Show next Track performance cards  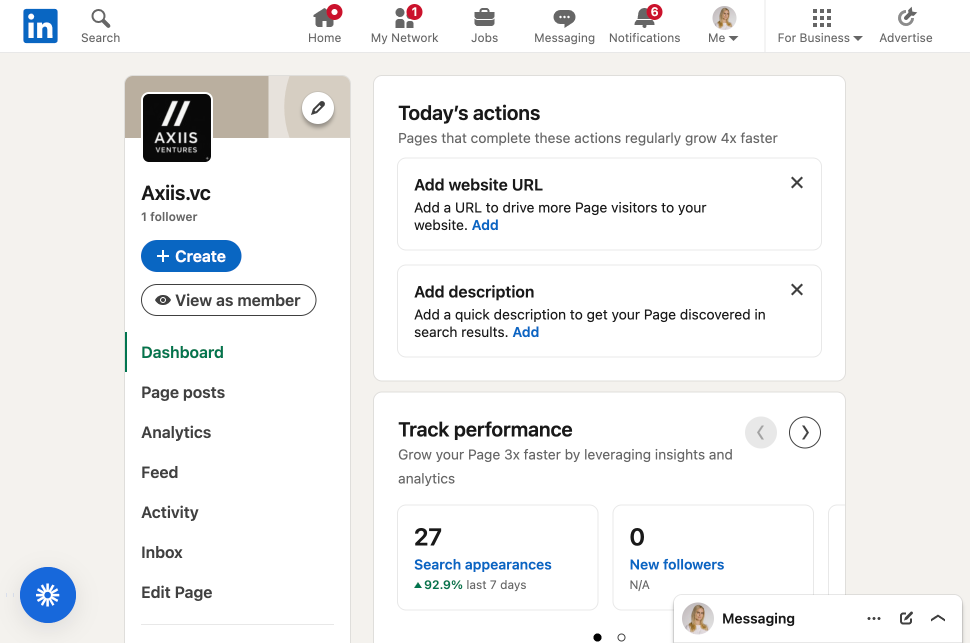[804, 432]
